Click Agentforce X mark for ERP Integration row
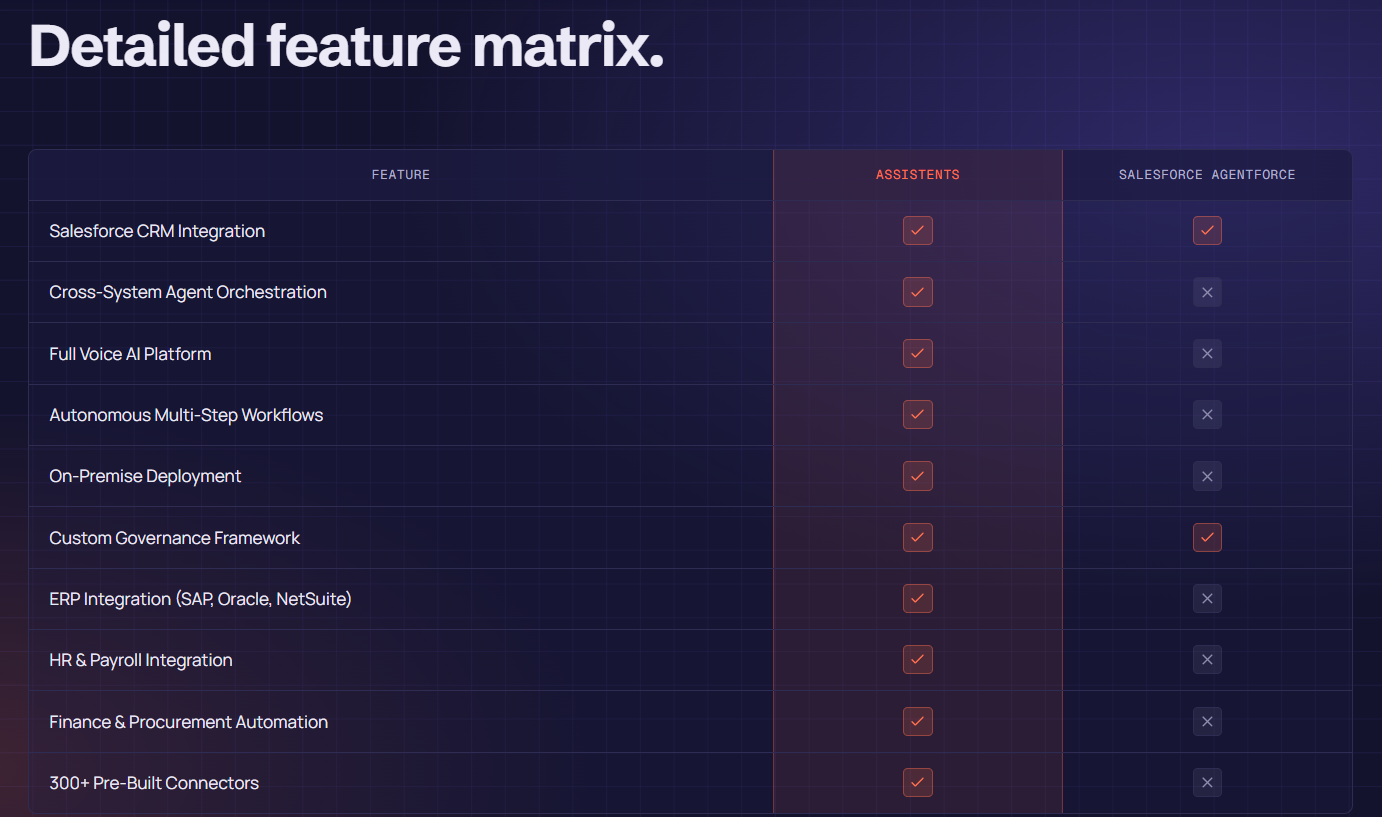 tap(1207, 599)
